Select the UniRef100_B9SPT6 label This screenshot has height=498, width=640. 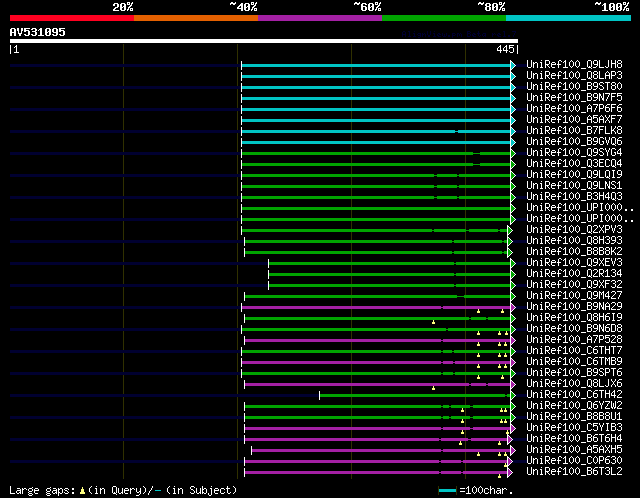pyautogui.click(x=574, y=373)
